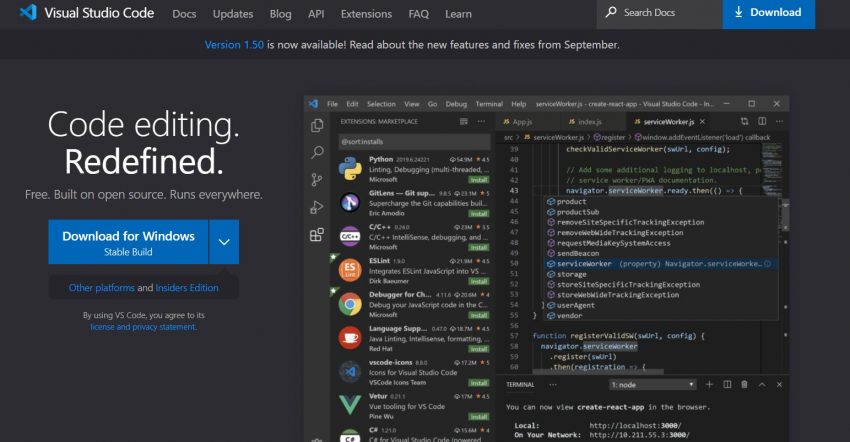
Task: Open Run and Debug activity bar icon
Action: coord(317,207)
